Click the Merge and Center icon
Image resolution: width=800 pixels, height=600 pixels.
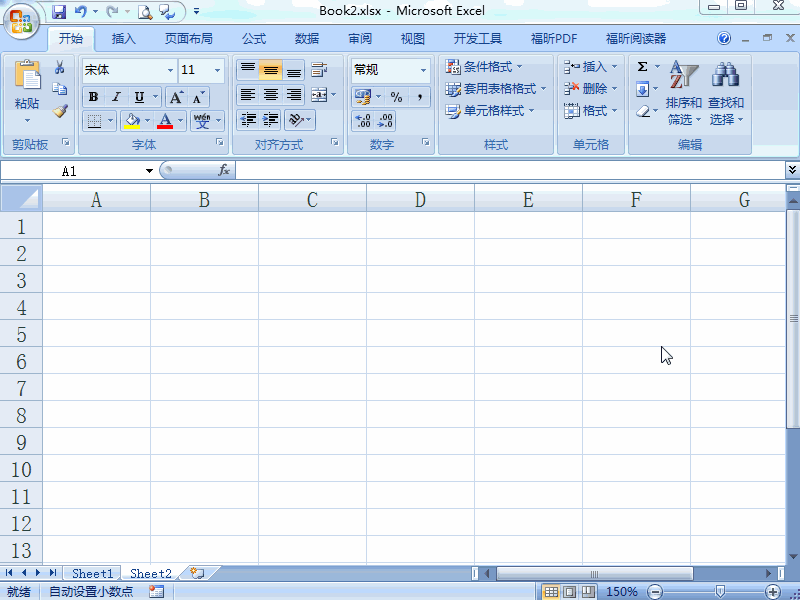[319, 94]
